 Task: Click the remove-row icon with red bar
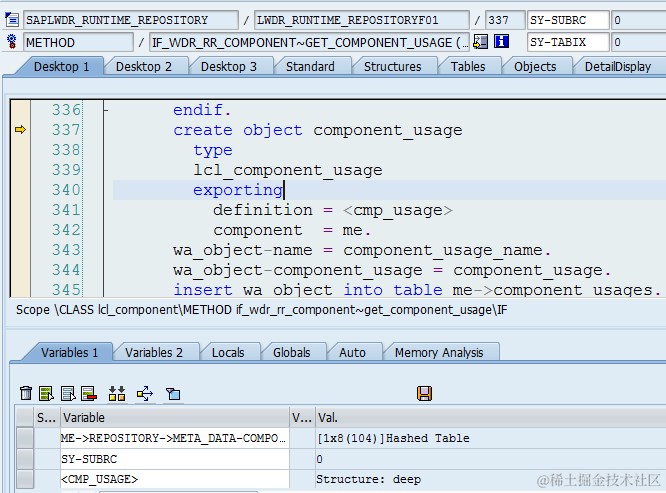[89, 393]
